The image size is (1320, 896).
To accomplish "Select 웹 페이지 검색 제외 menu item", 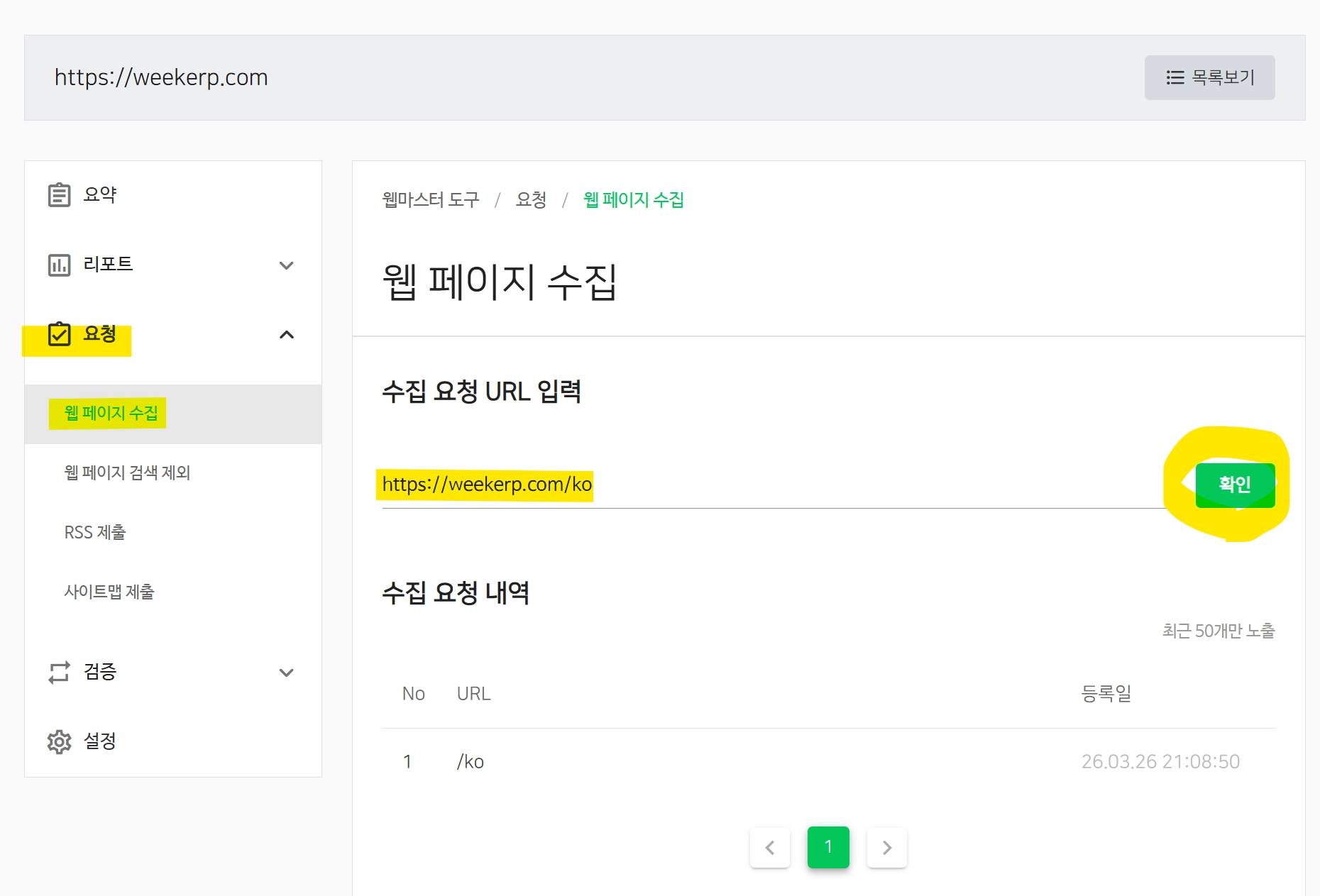I will [x=128, y=473].
